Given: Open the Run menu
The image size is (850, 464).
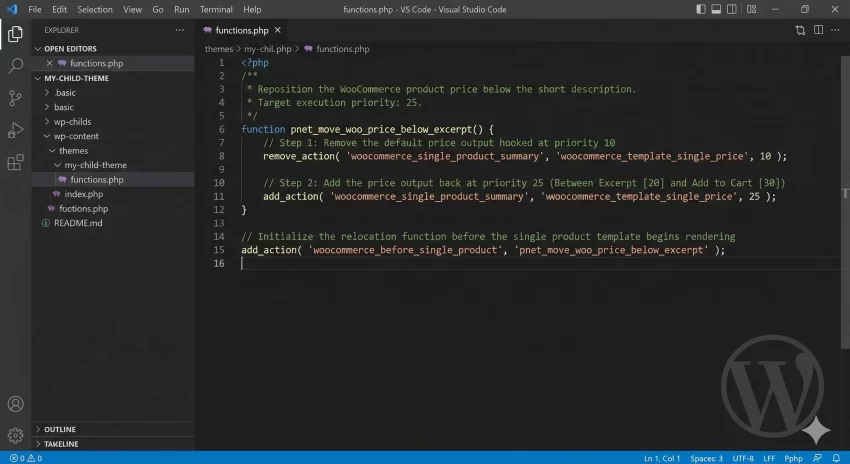Looking at the screenshot, I should (x=182, y=9).
